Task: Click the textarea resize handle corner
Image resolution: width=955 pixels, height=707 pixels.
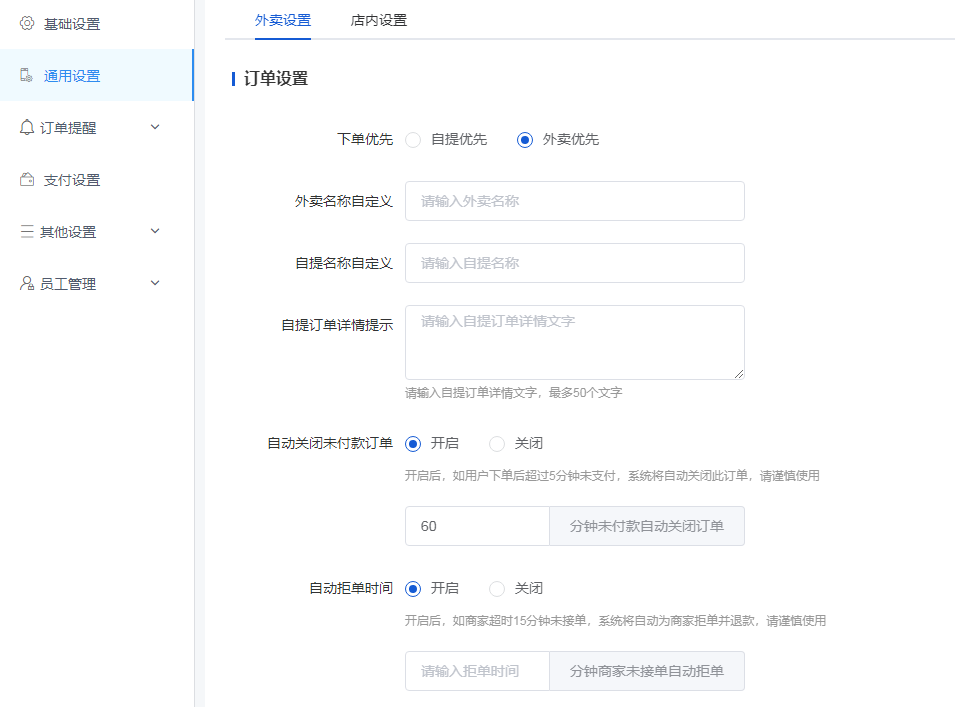Action: click(739, 374)
